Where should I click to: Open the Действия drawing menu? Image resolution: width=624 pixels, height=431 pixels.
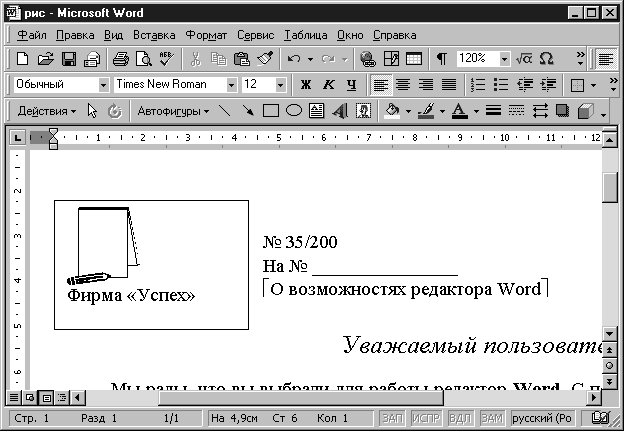point(46,111)
